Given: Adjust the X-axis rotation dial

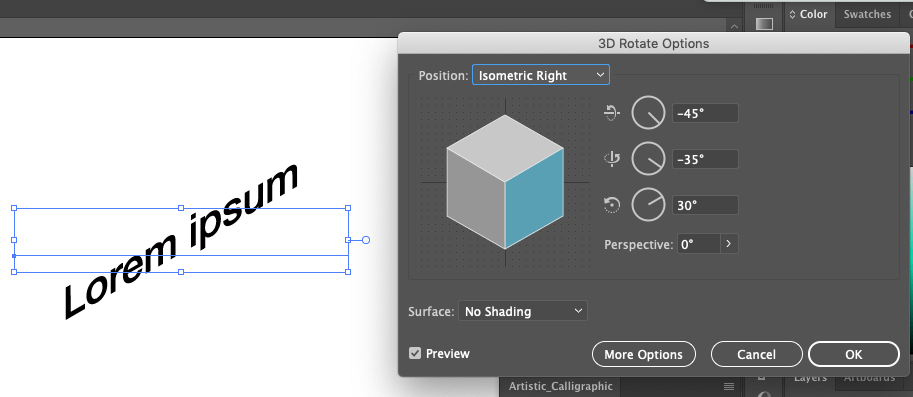Looking at the screenshot, I should 648,113.
